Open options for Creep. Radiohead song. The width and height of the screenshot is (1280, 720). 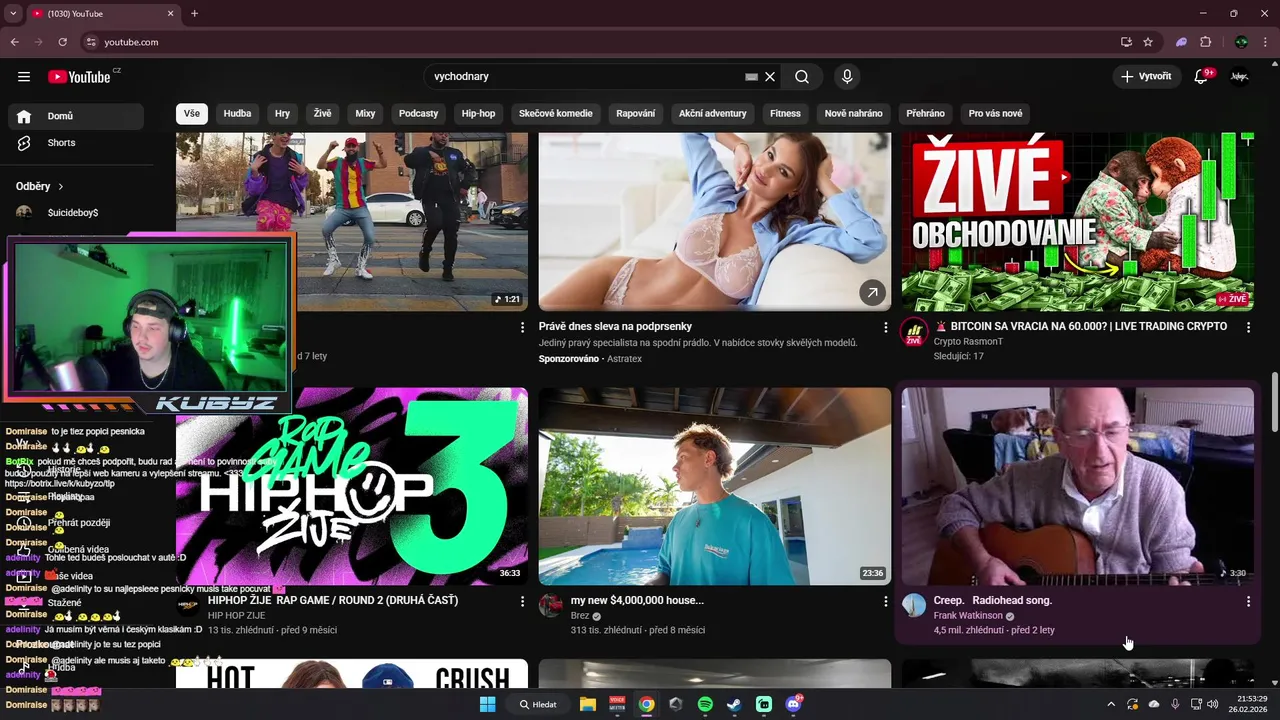pyautogui.click(x=1248, y=601)
